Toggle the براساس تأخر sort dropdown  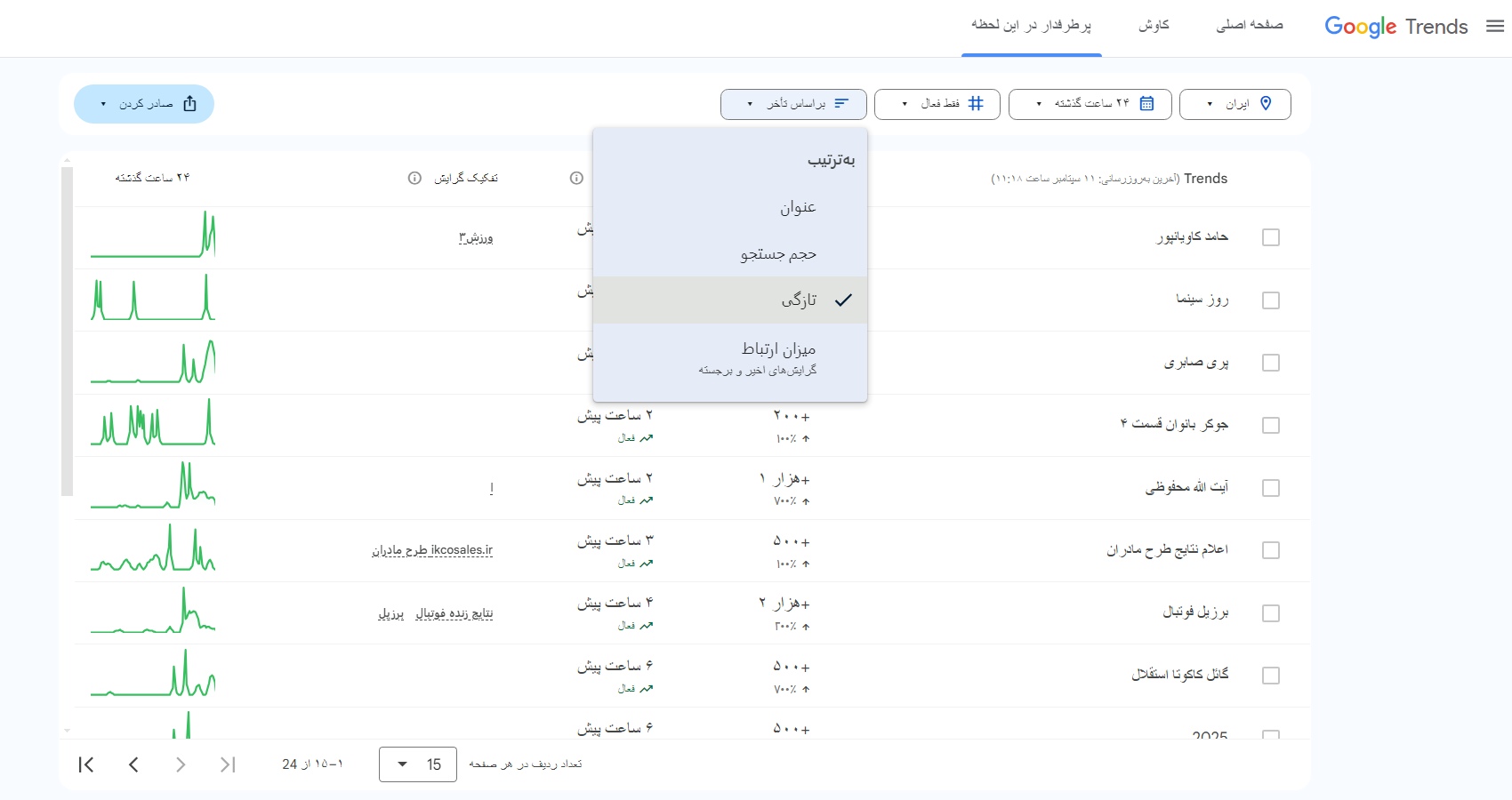(x=793, y=104)
